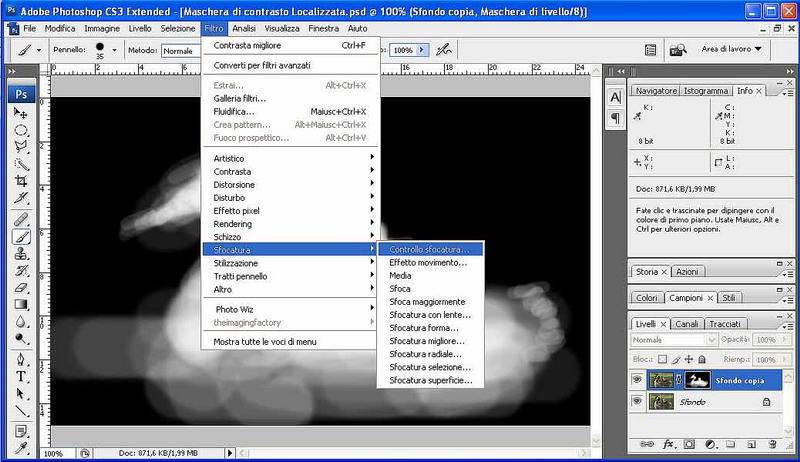Select the Eyedropper tool
This screenshot has height=462, width=800.
tap(21, 448)
